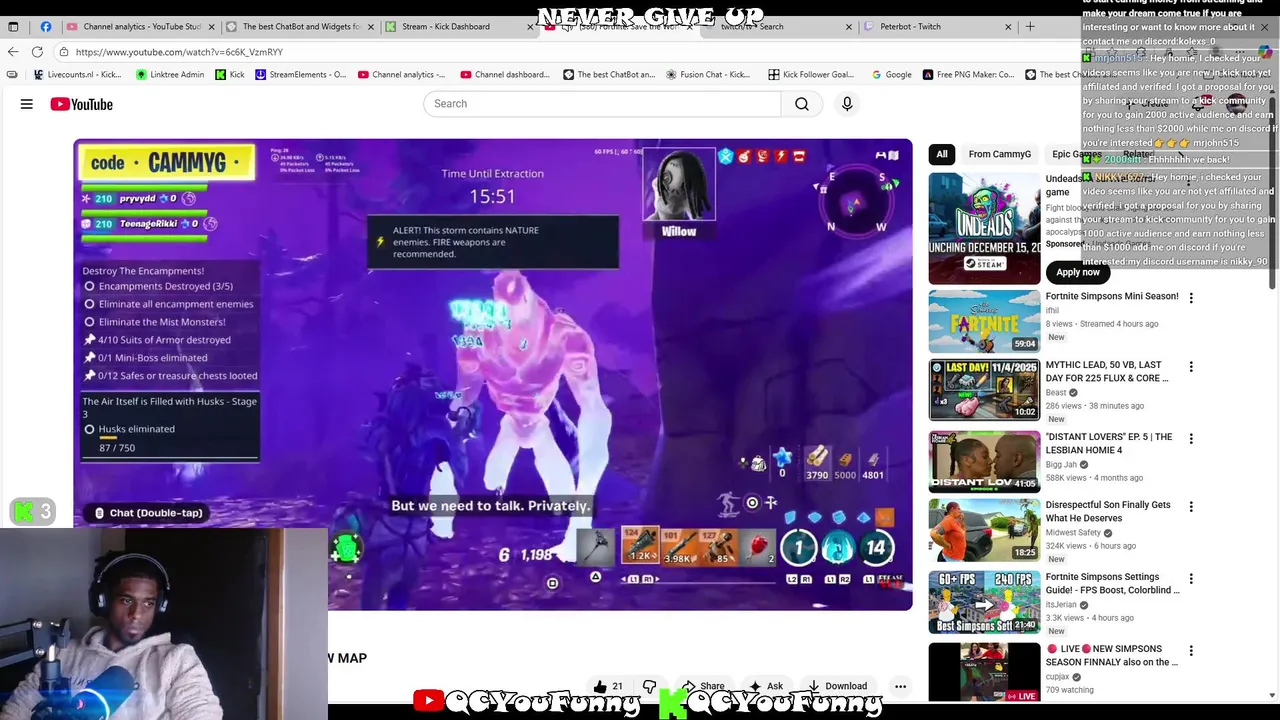Open Linktree Admin bookmark

pyautogui.click(x=169, y=75)
